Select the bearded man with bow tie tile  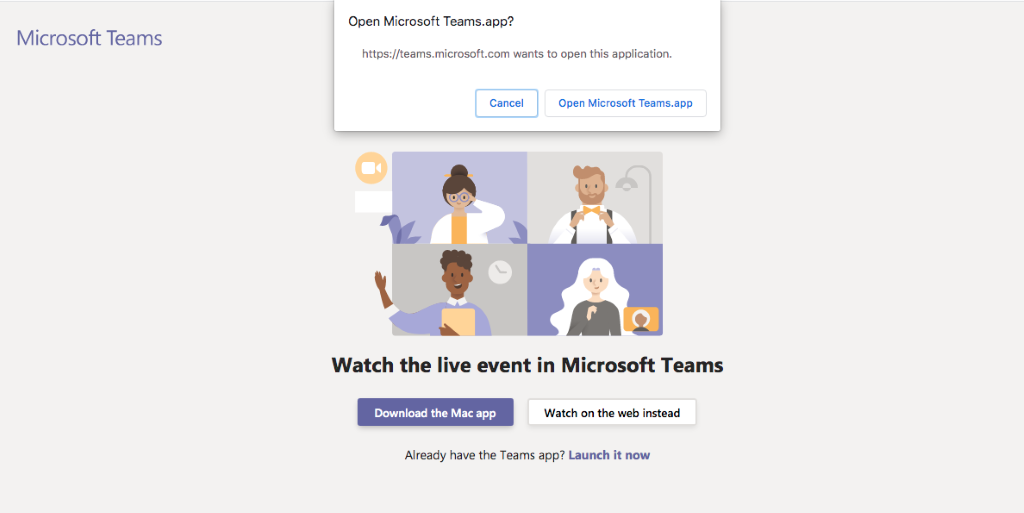click(595, 198)
